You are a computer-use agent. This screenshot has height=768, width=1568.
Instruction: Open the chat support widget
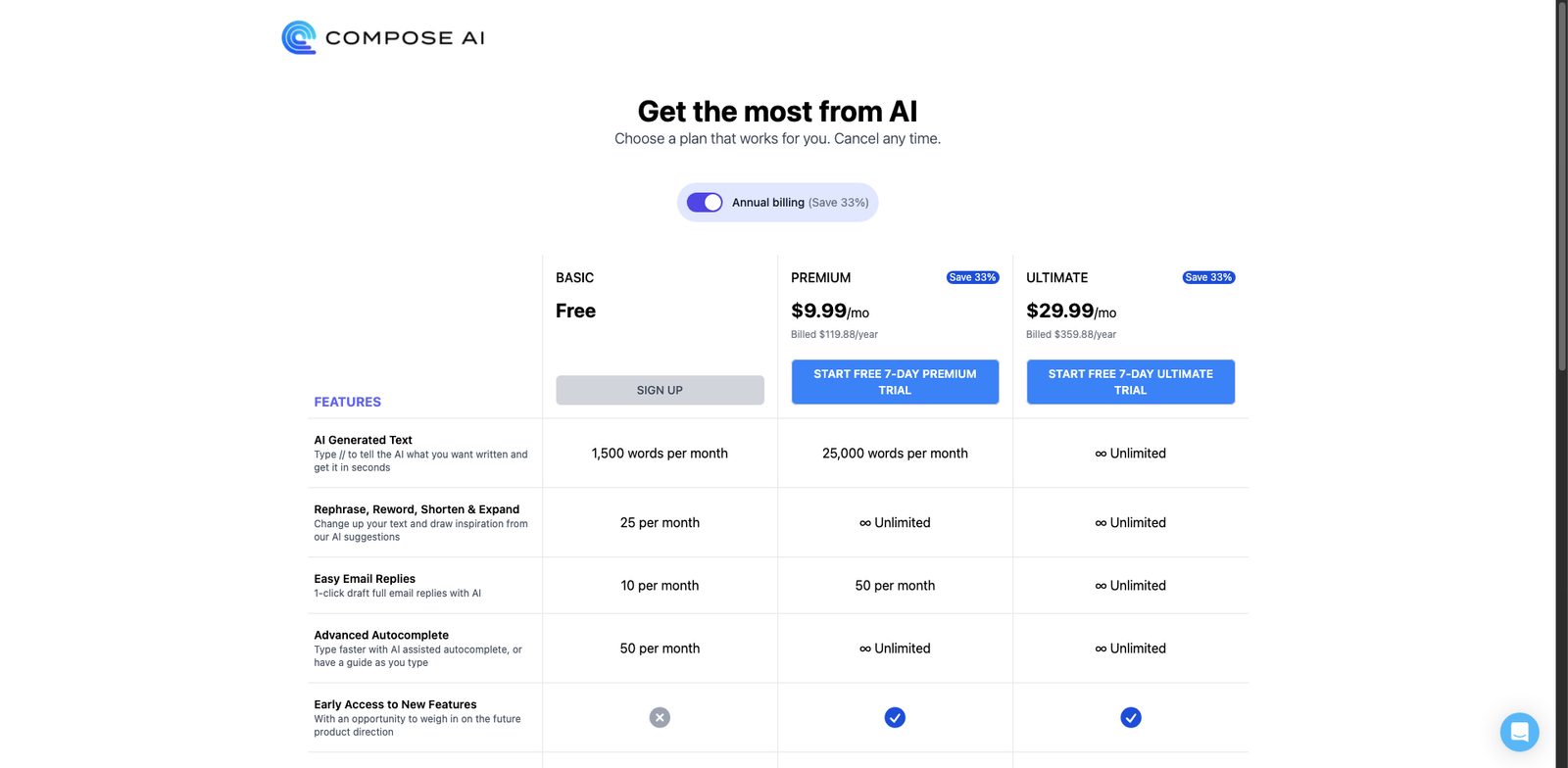pyautogui.click(x=1519, y=732)
